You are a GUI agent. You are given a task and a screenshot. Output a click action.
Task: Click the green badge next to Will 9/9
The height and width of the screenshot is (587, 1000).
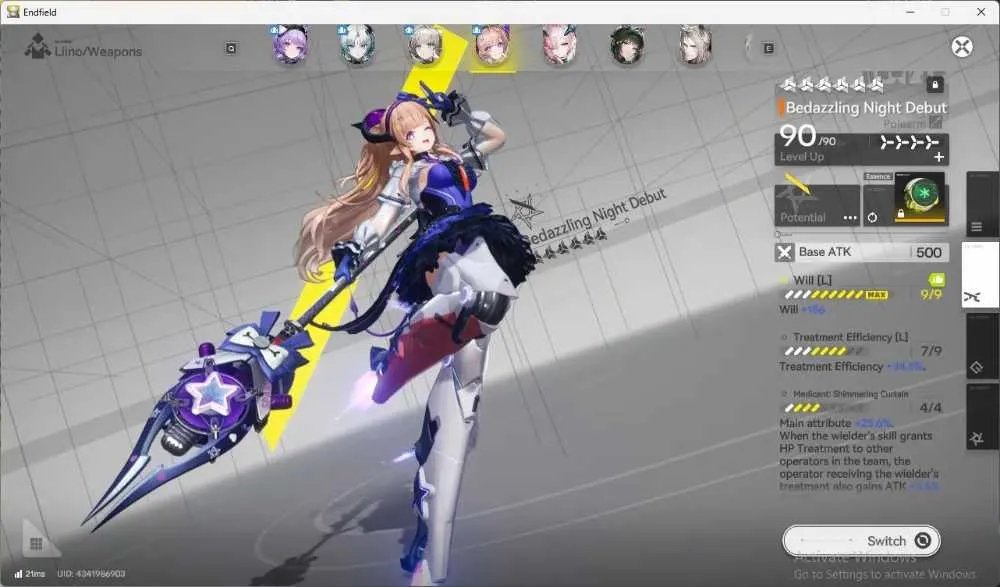click(936, 279)
